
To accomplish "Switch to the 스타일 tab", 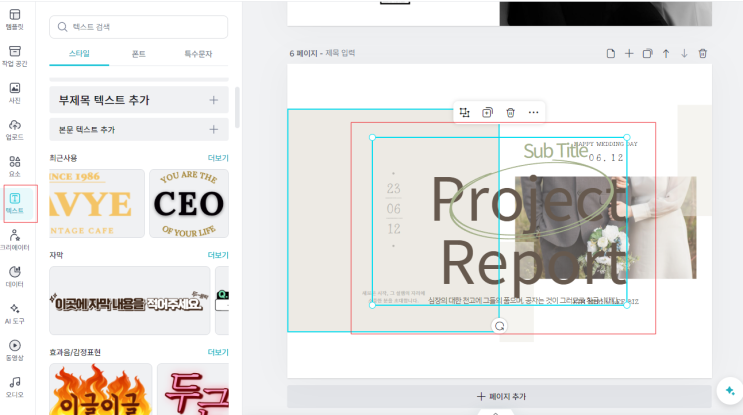I will (x=79, y=54).
